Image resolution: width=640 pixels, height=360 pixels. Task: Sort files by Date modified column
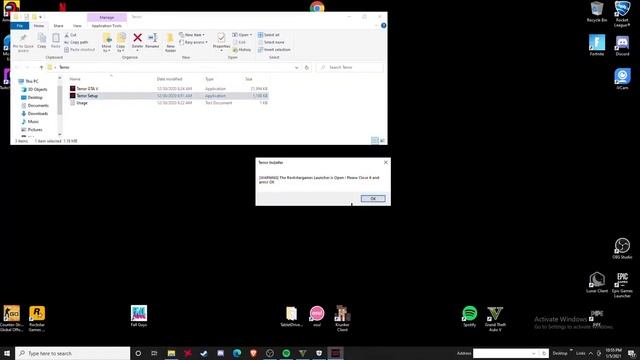(x=169, y=79)
